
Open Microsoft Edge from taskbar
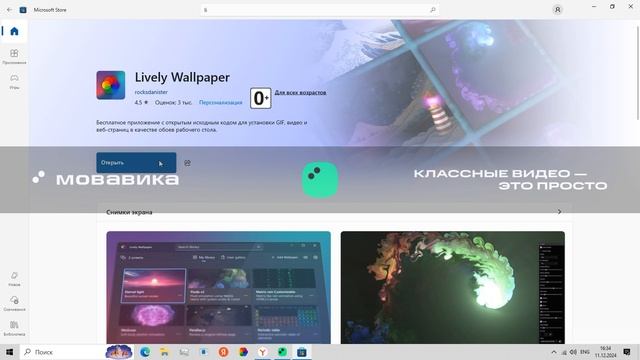pos(145,352)
